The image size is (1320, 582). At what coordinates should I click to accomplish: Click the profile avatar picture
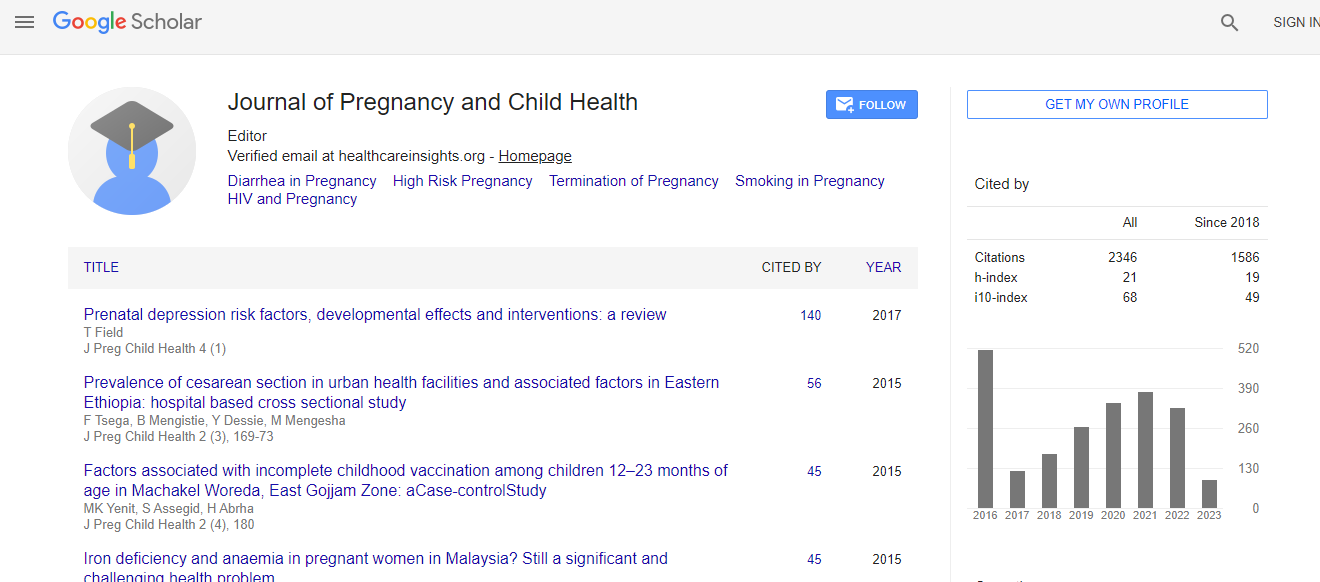click(132, 151)
